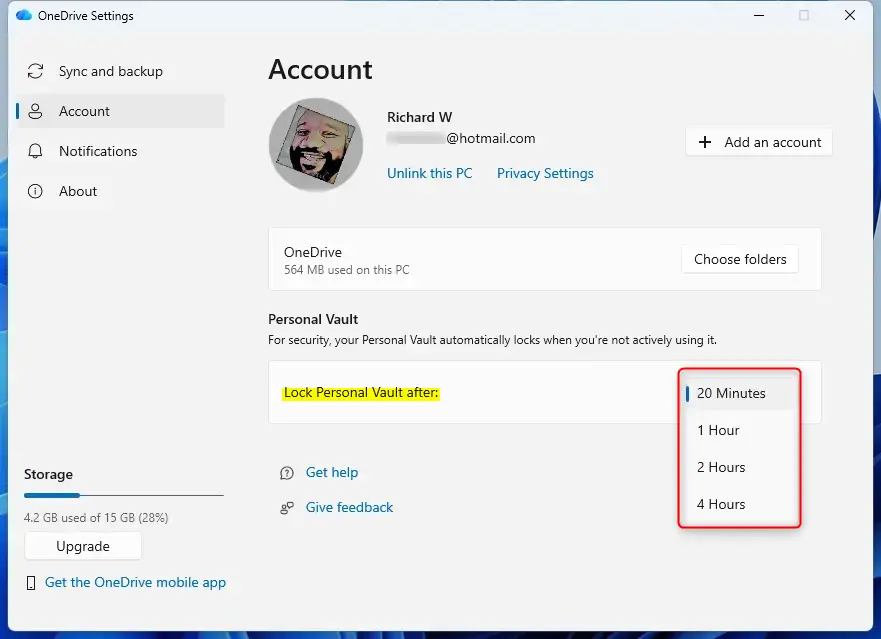Click the 564 MB used on this PC text
The width and height of the screenshot is (881, 639).
(x=346, y=270)
